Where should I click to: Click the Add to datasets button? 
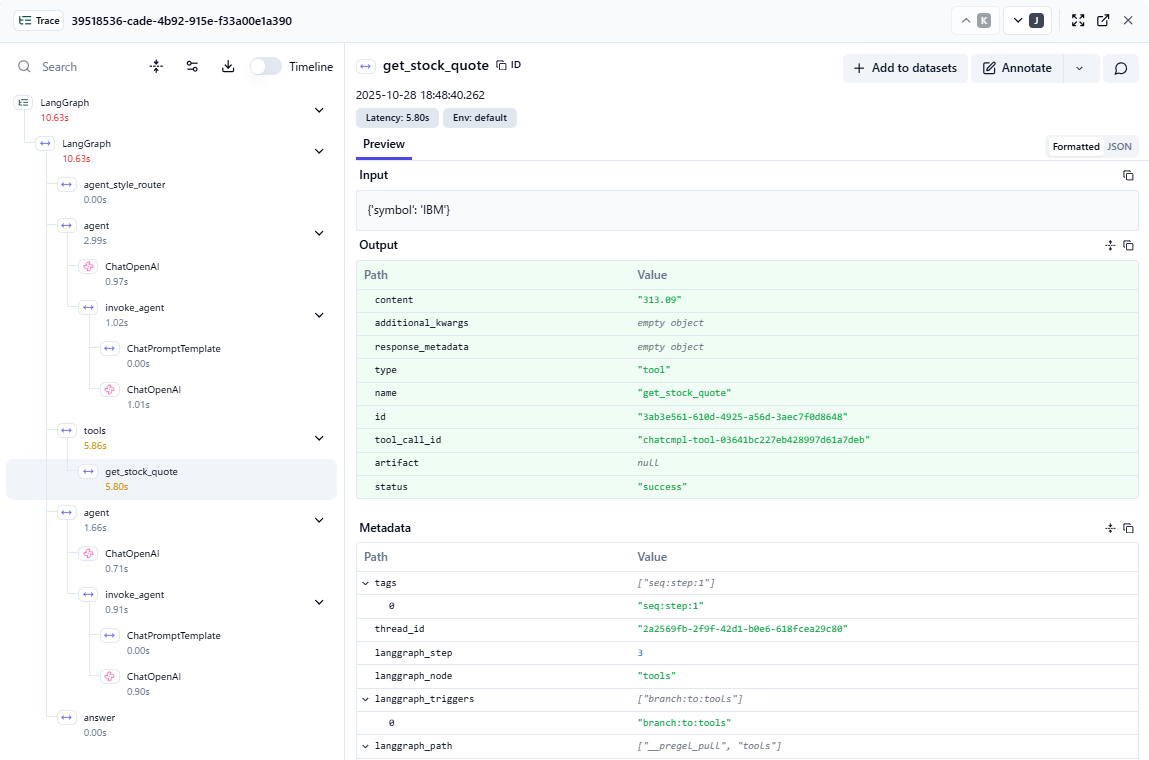pyautogui.click(x=905, y=68)
